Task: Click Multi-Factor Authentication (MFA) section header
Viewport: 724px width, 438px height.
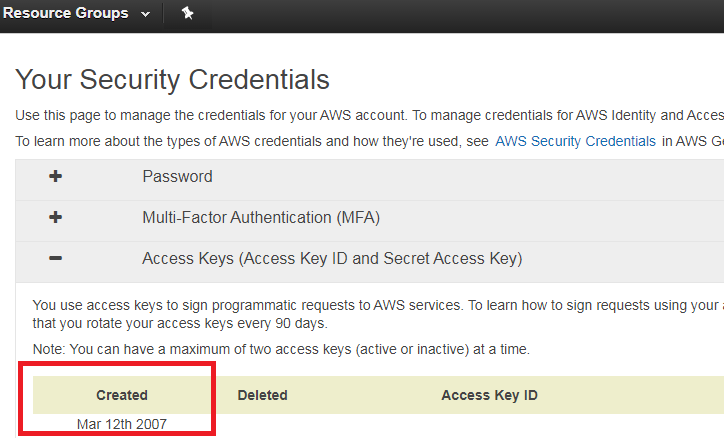Action: coord(261,217)
